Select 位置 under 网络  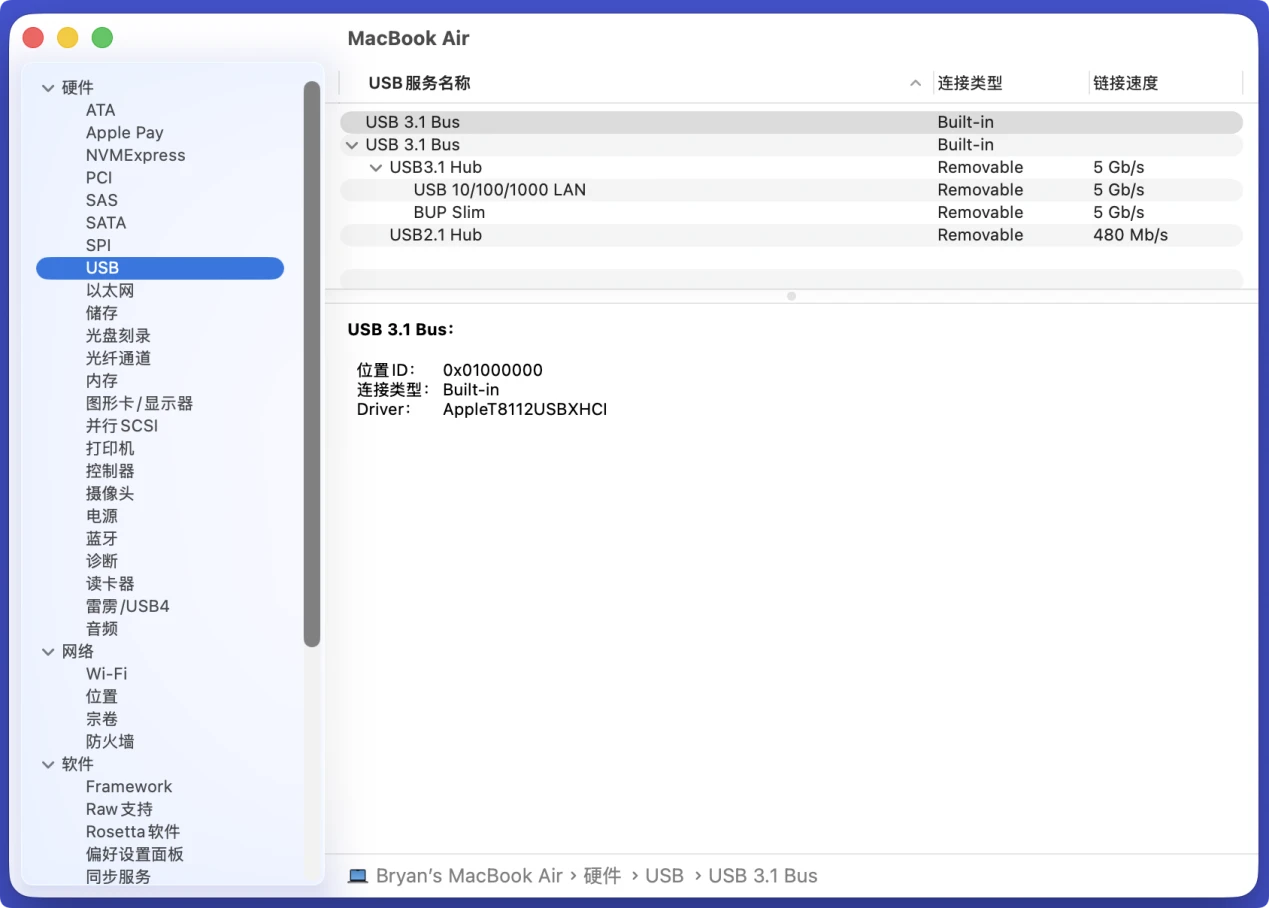[x=102, y=697]
